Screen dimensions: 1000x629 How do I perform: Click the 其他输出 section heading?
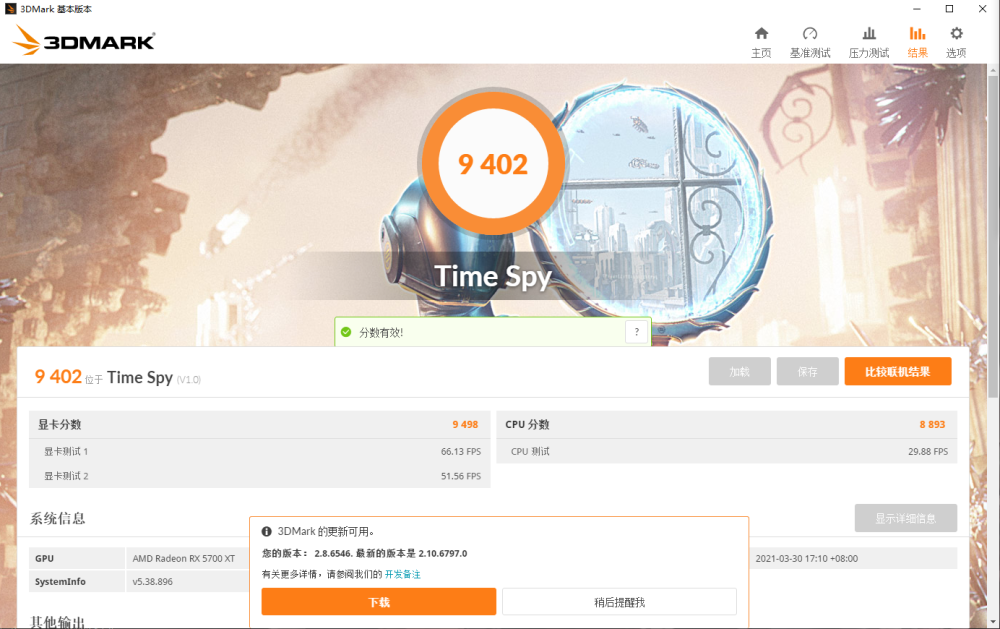tap(57, 622)
